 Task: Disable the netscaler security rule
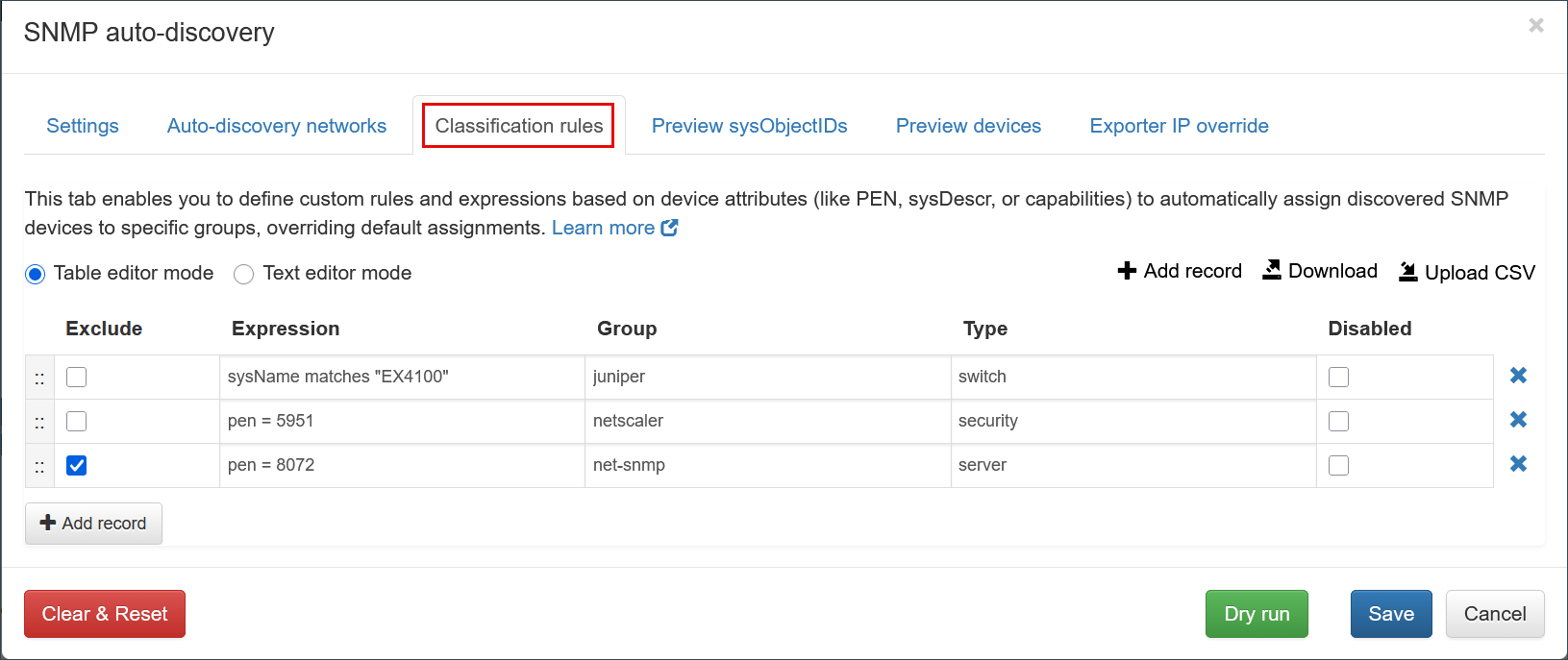pyautogui.click(x=1338, y=421)
